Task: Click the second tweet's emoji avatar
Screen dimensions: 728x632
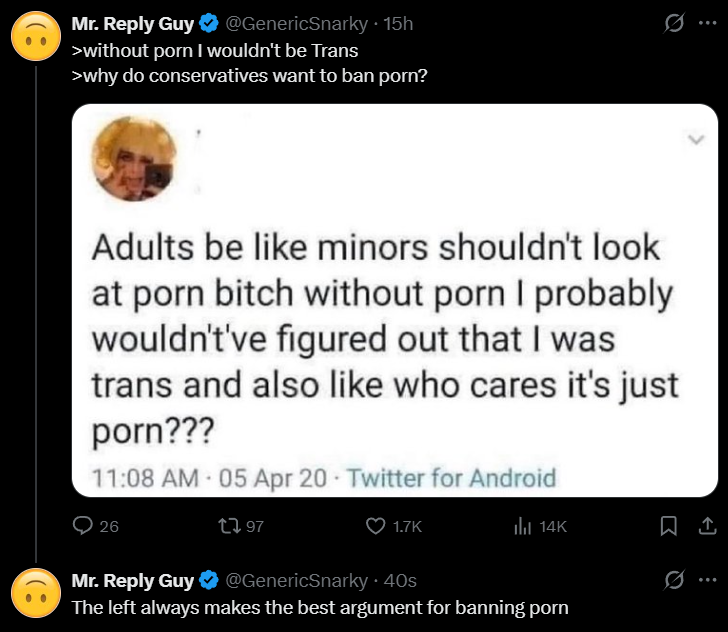Action: (x=32, y=592)
